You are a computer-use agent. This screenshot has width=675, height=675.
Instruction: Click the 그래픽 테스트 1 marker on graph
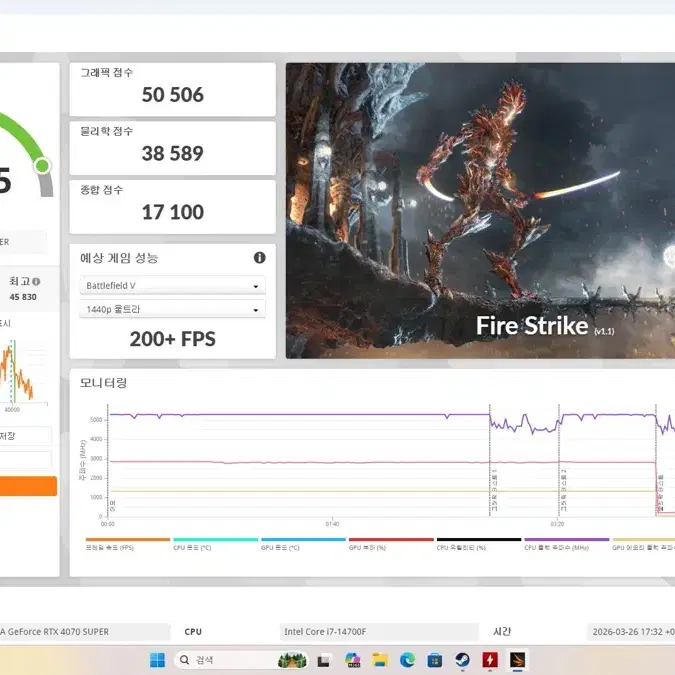coord(494,491)
